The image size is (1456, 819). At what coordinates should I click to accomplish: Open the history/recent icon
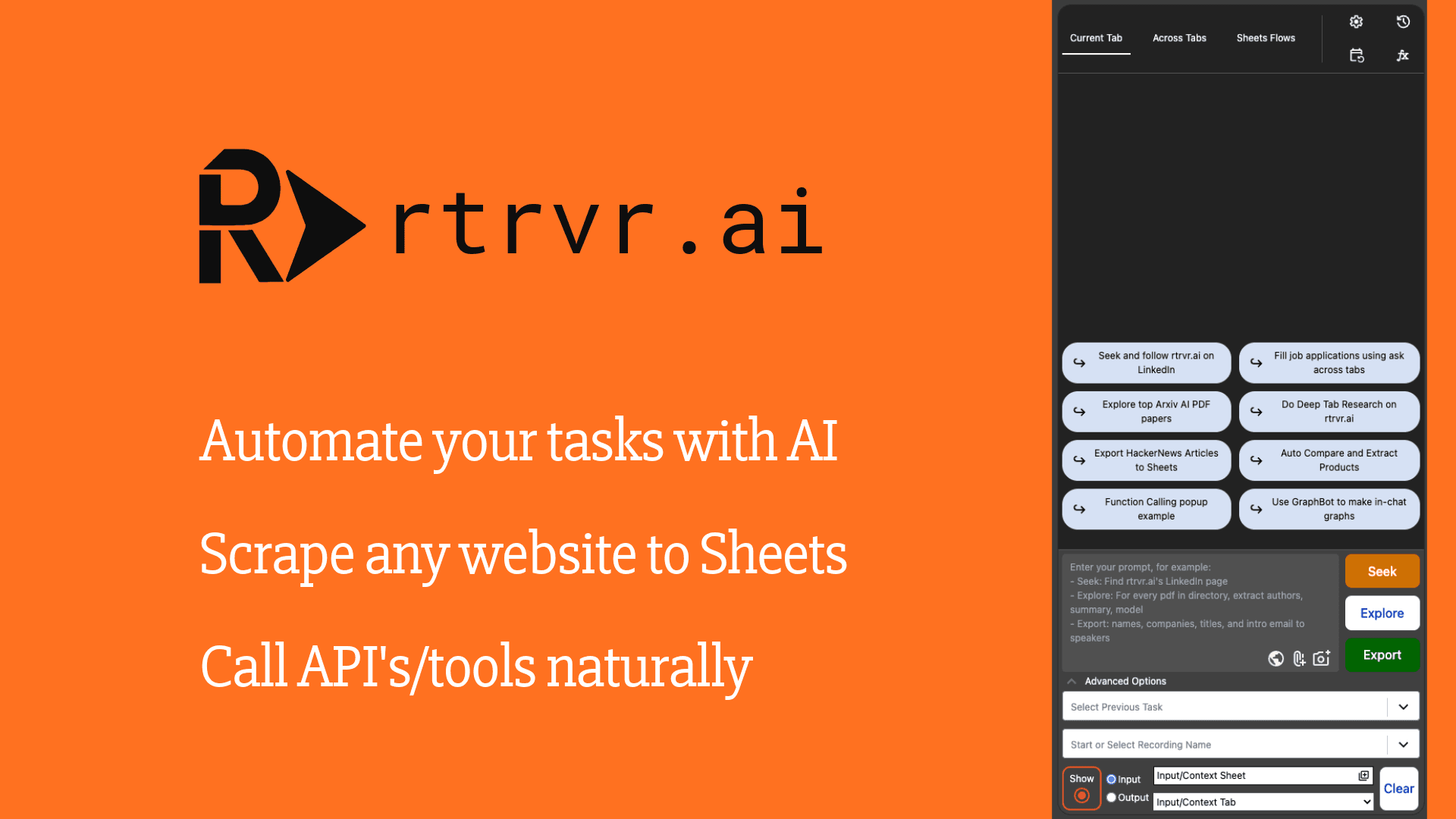1404,21
